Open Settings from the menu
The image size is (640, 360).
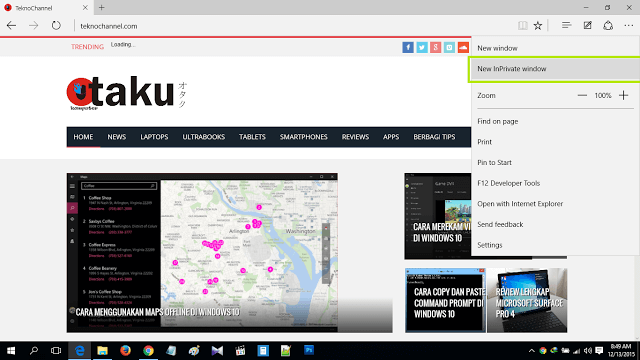point(490,245)
